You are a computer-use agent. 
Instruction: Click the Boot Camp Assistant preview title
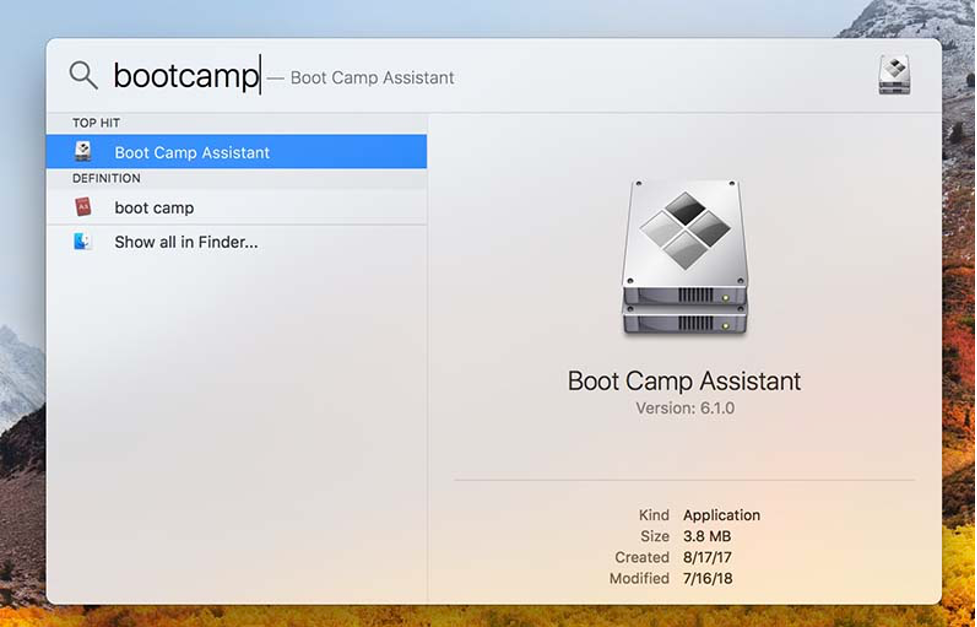tap(684, 381)
